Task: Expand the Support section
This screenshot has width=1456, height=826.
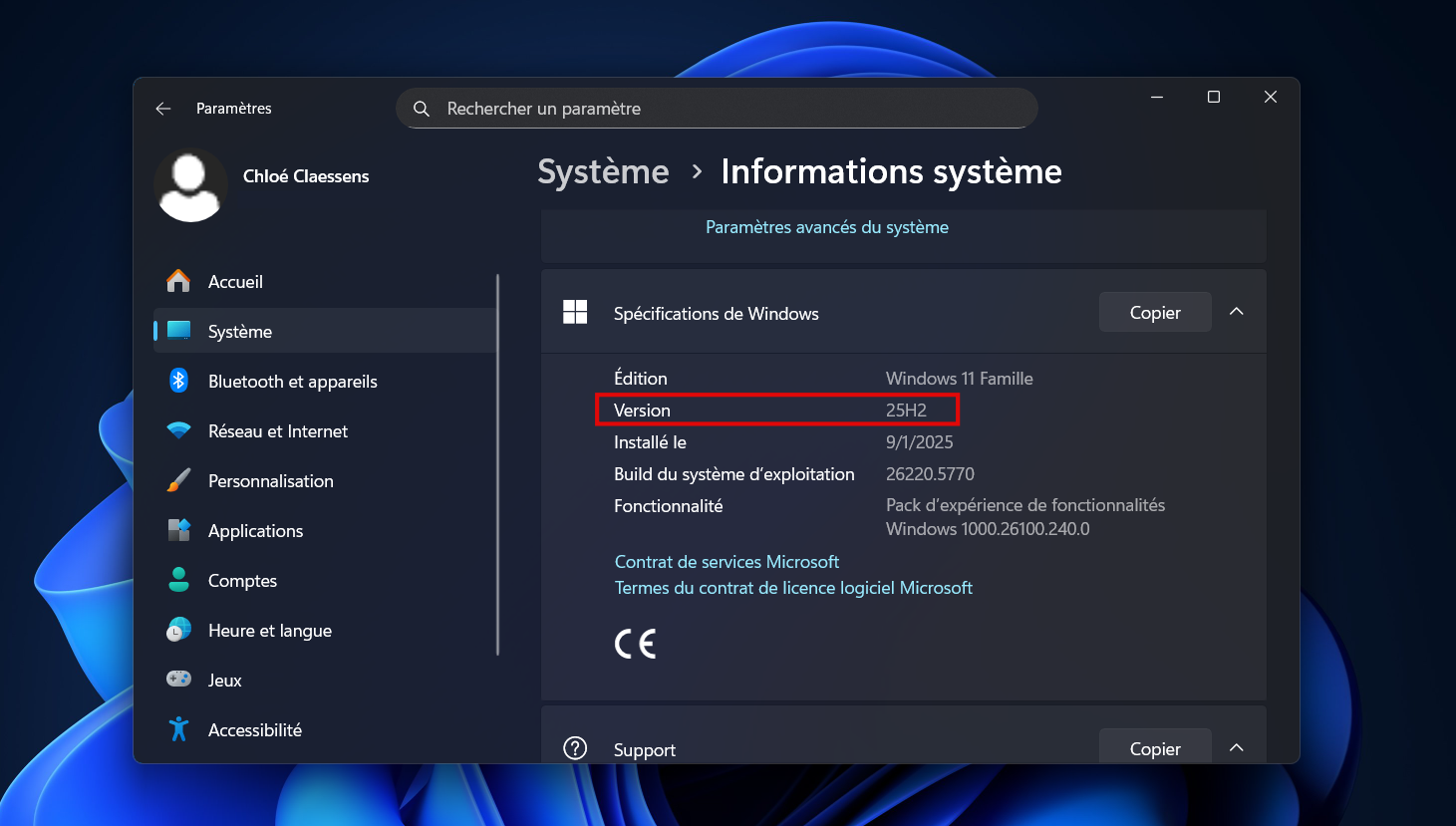Action: click(1236, 747)
